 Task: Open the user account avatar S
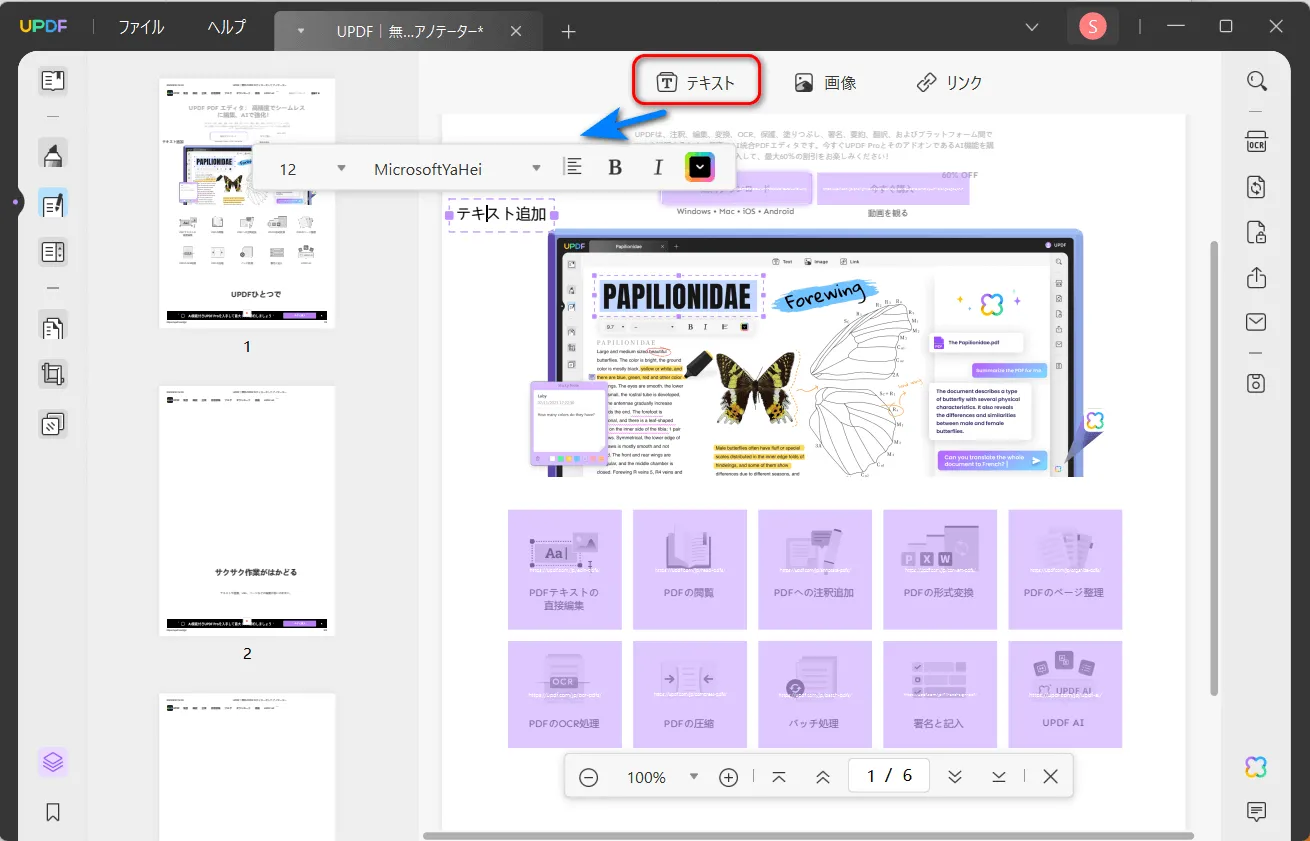(1092, 27)
